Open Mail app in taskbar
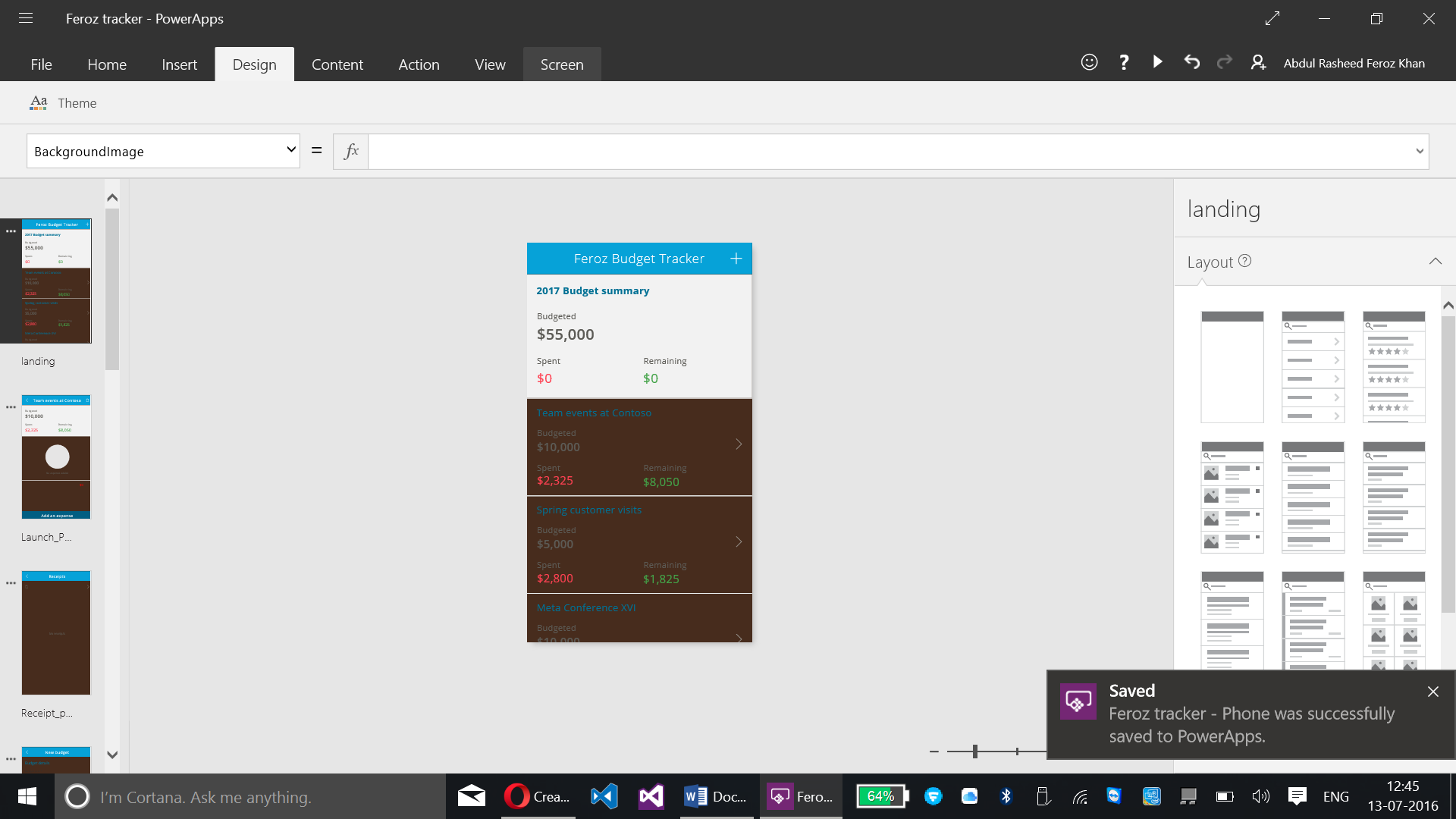The height and width of the screenshot is (819, 1456). [472, 796]
